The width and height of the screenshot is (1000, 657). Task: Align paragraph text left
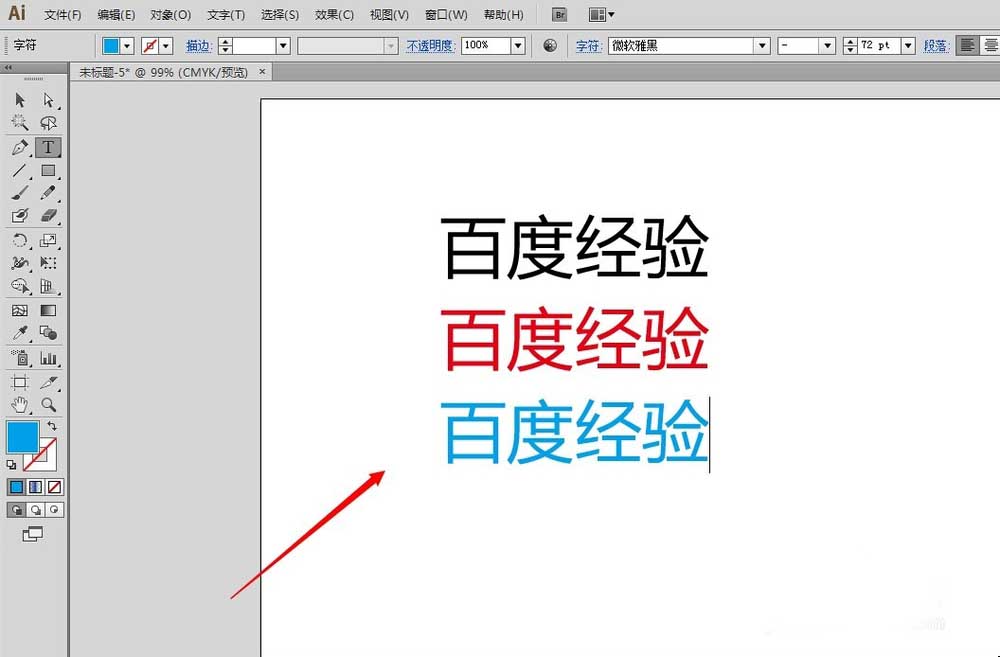pos(967,45)
